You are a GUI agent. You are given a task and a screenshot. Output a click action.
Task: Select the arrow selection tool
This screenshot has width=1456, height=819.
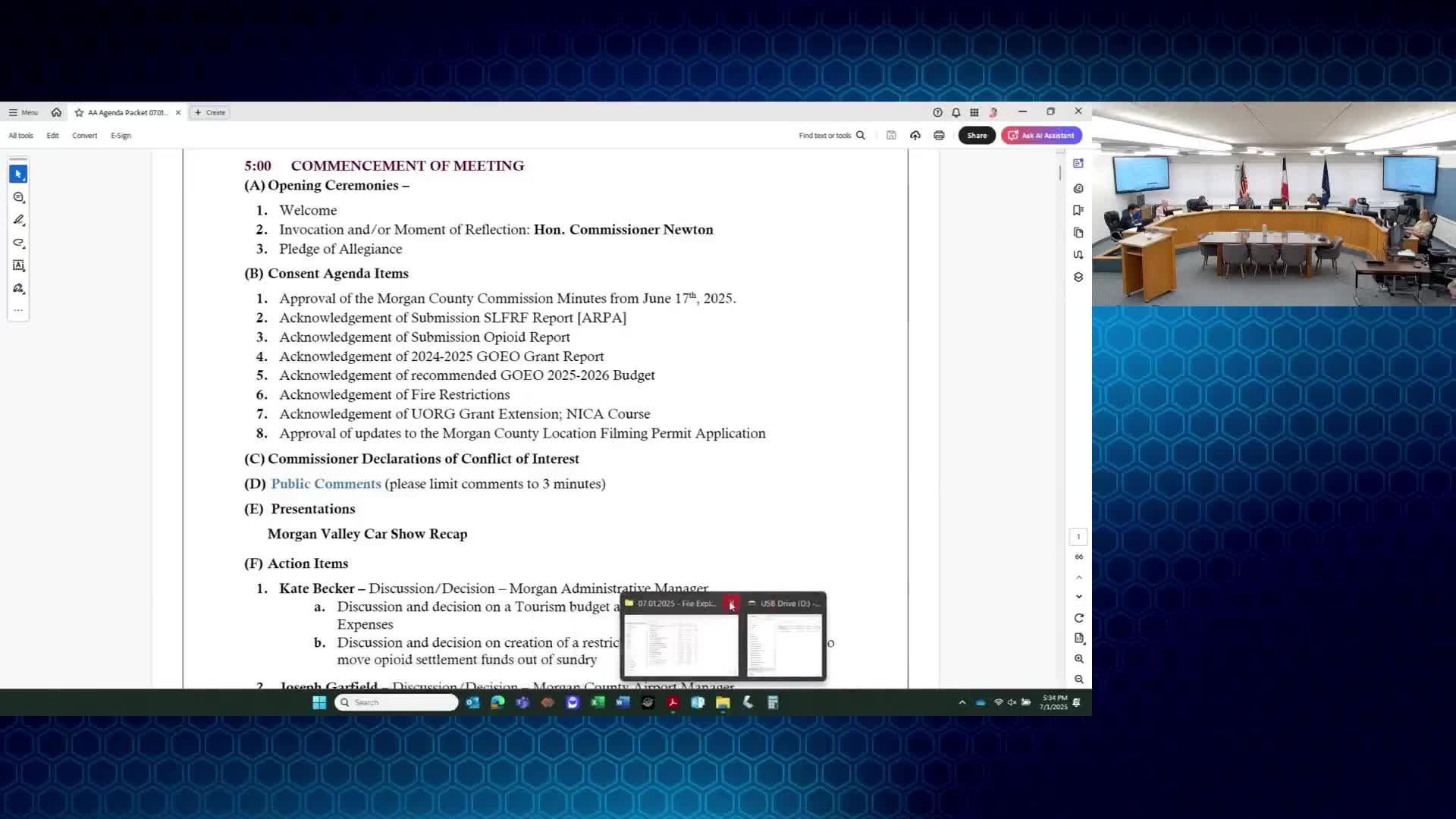click(18, 174)
